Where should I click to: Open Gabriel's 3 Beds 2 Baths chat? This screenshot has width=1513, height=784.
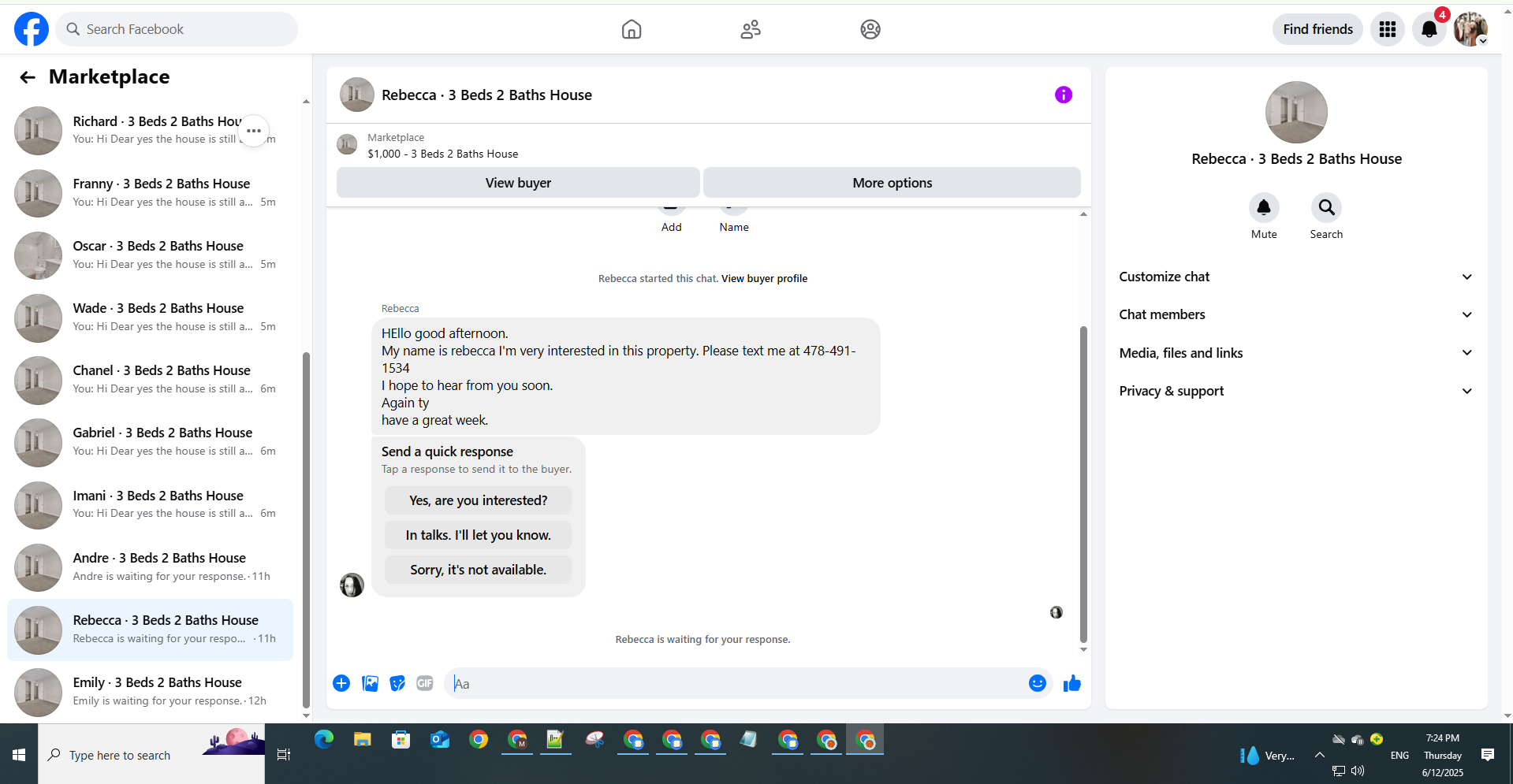[x=150, y=442]
